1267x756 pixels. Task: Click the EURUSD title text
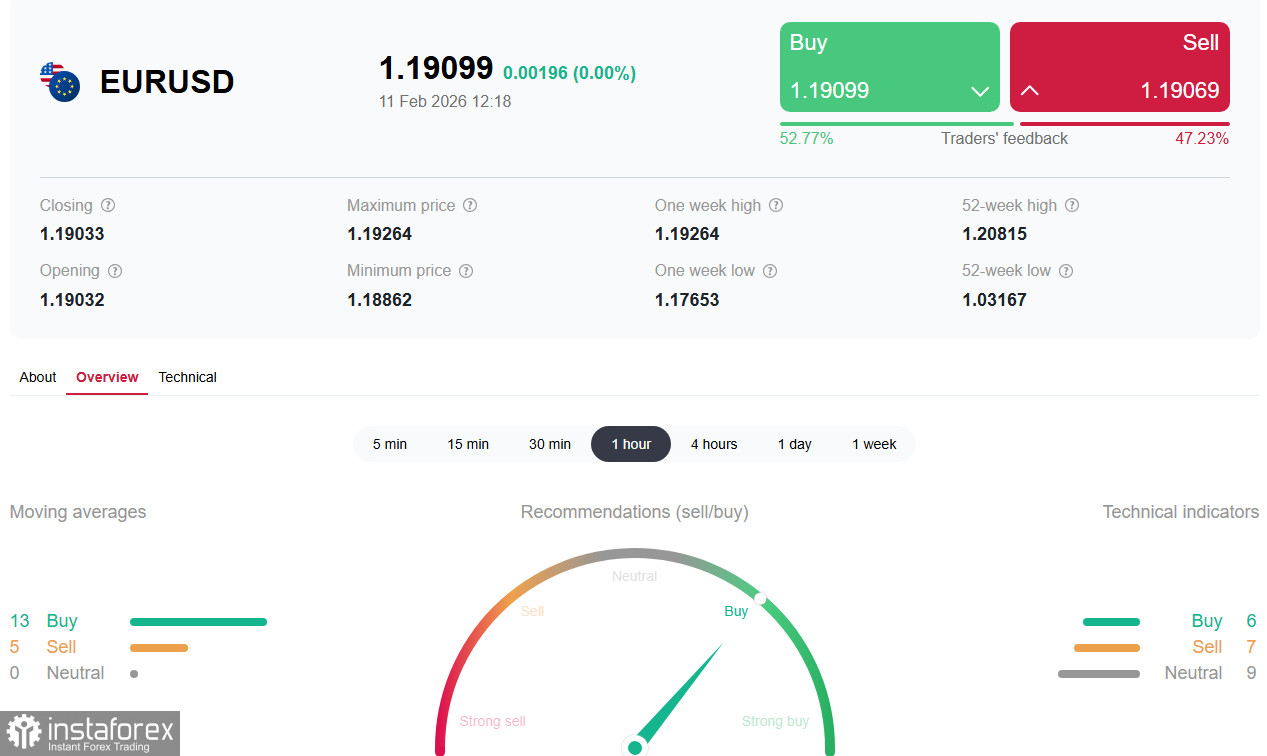[x=167, y=82]
